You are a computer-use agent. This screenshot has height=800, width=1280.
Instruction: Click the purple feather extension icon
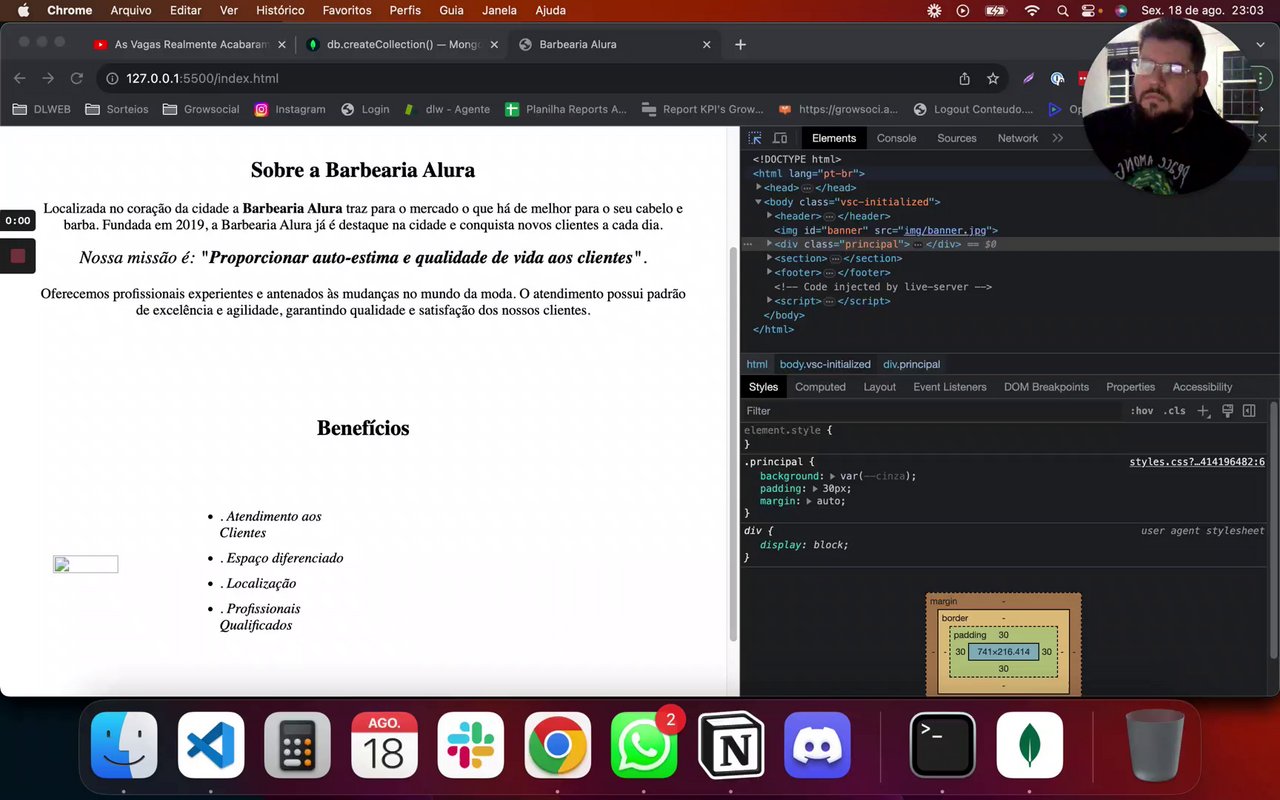(1029, 78)
